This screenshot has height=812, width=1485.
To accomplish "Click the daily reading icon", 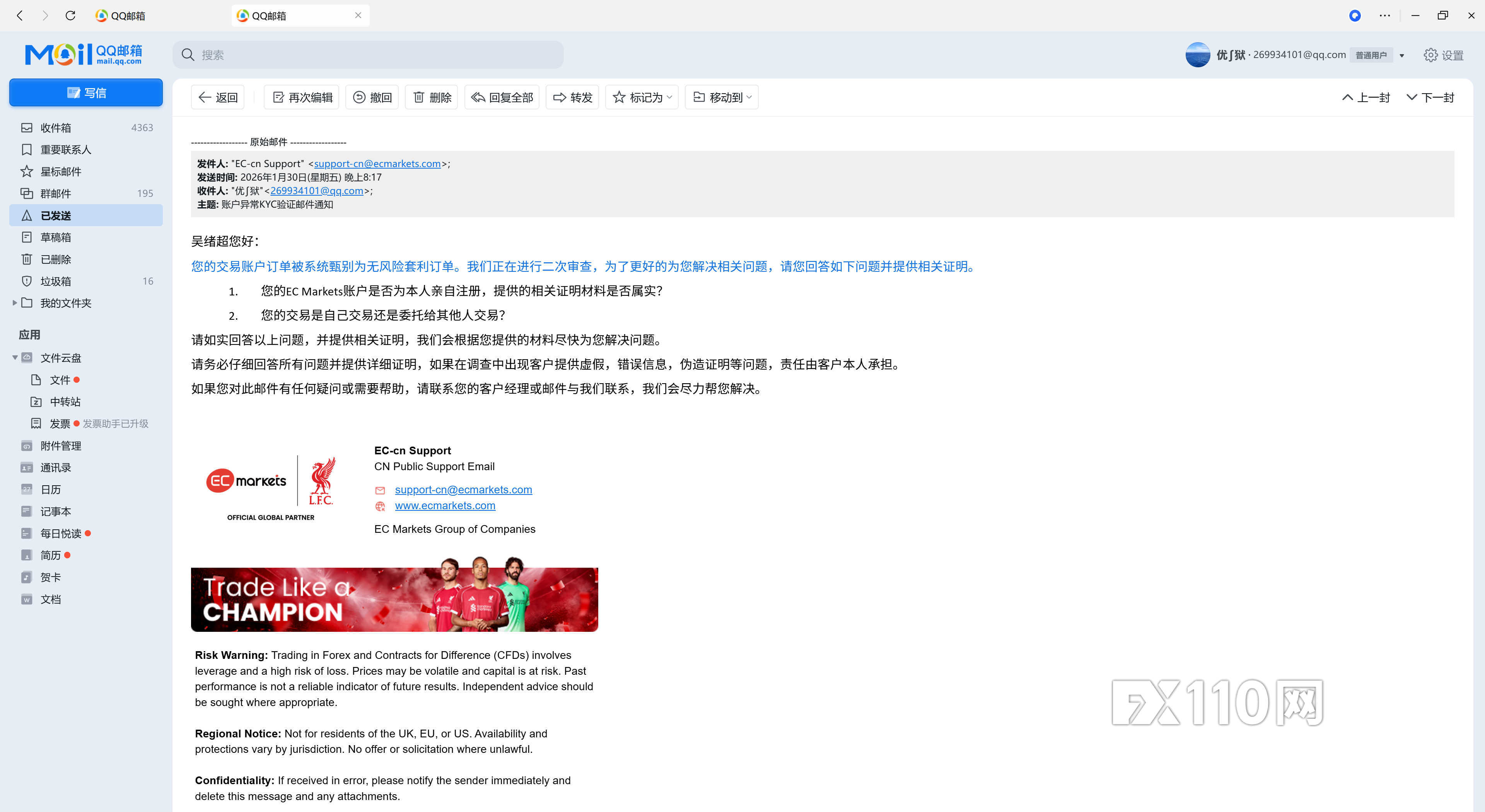I will [27, 533].
